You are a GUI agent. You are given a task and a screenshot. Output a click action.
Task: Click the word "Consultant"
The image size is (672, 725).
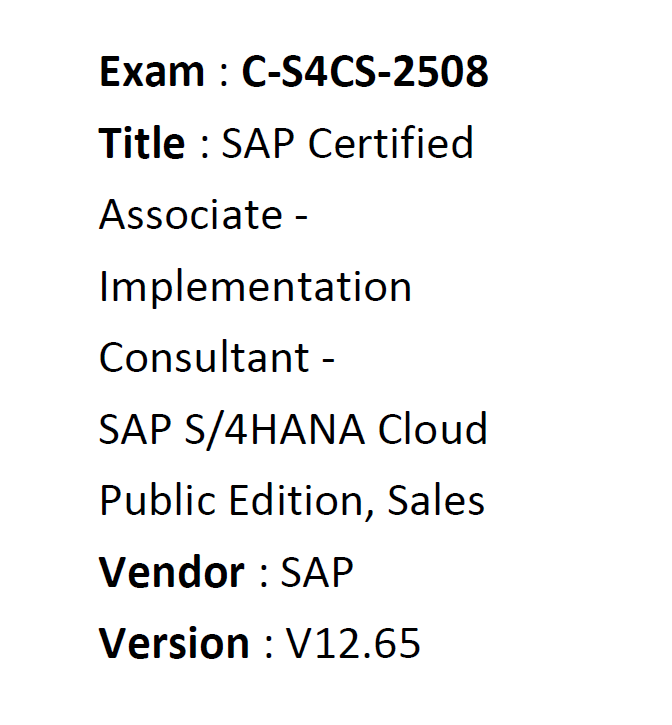click(204, 358)
